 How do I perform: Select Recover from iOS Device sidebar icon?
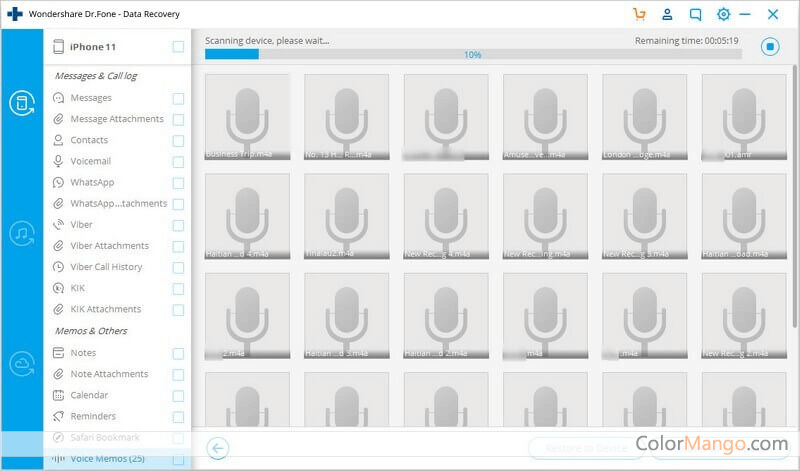click(x=21, y=102)
